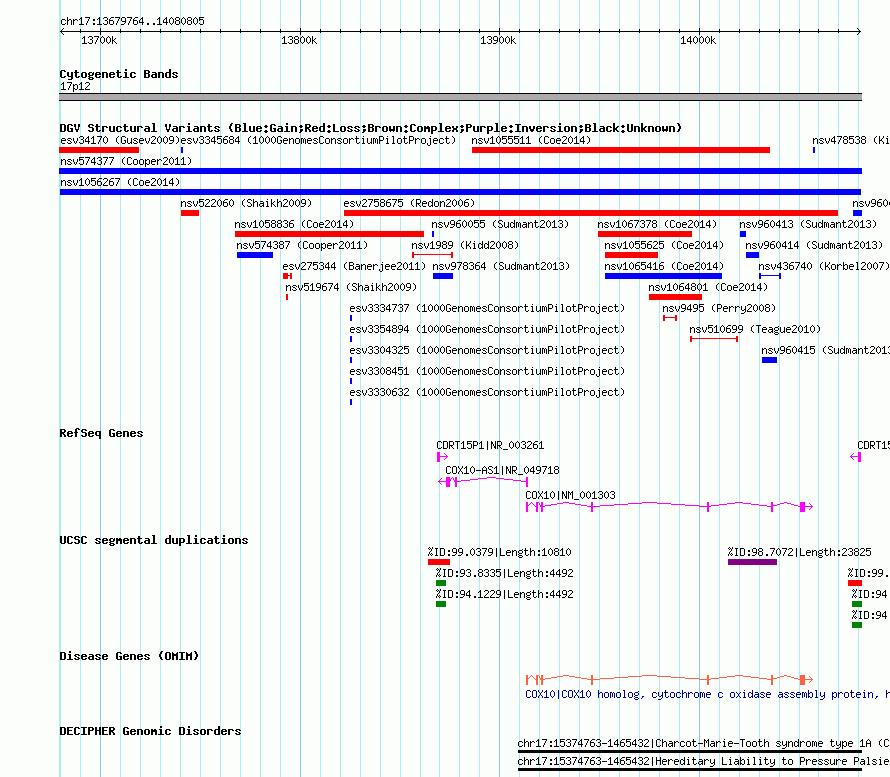Click the nsv510699 (Teague2010) red span
This screenshot has width=890, height=777.
[714, 339]
